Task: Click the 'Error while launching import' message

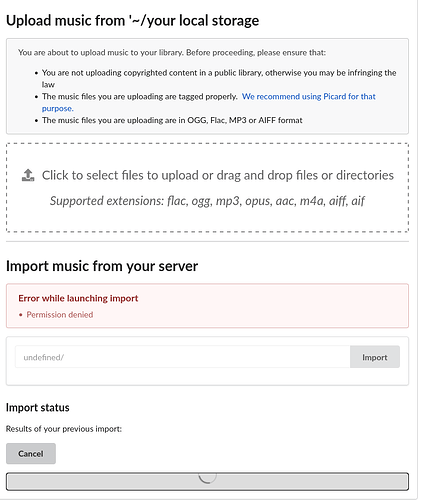Action: point(78,298)
